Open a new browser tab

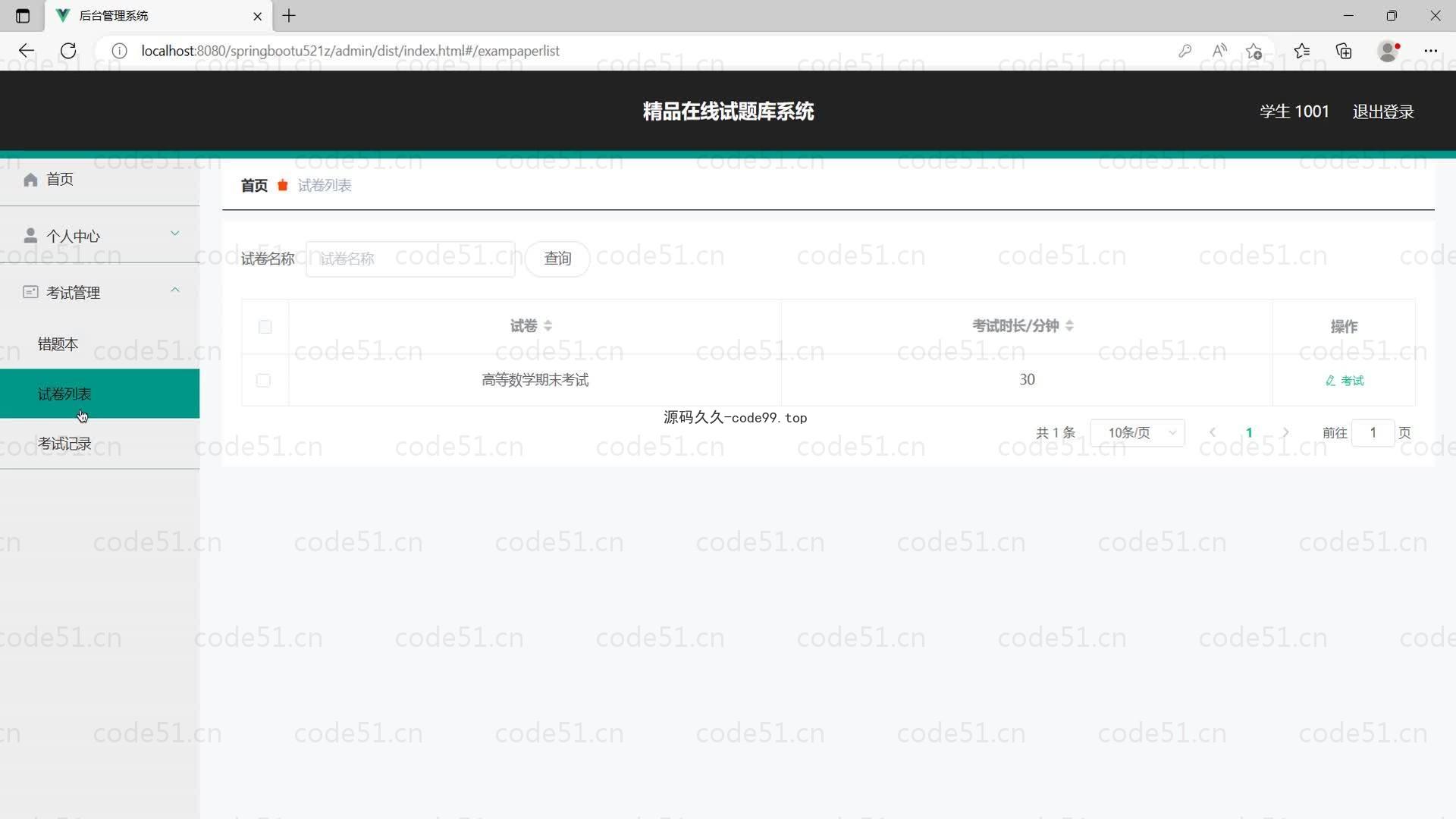[x=289, y=15]
